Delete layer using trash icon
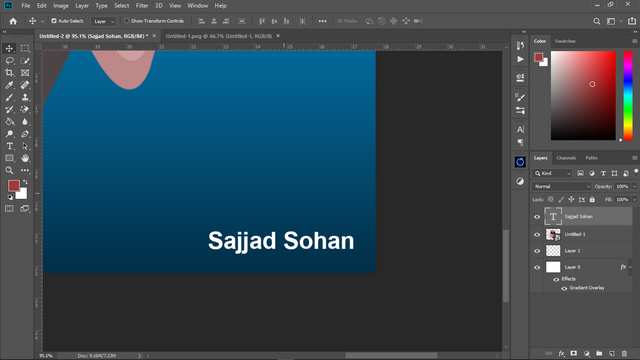Screen dimensions: 640x360 [624, 353]
